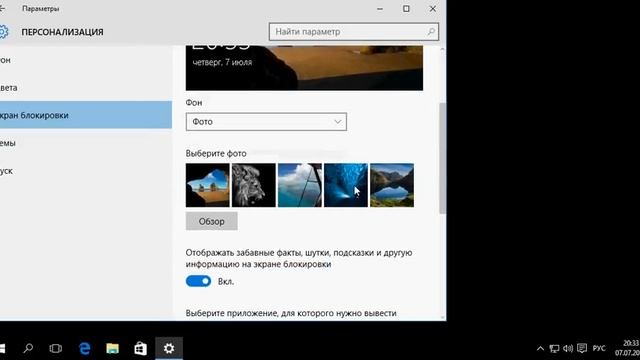
Task: Show hidden tray icons with the chevron
Action: click(540, 348)
